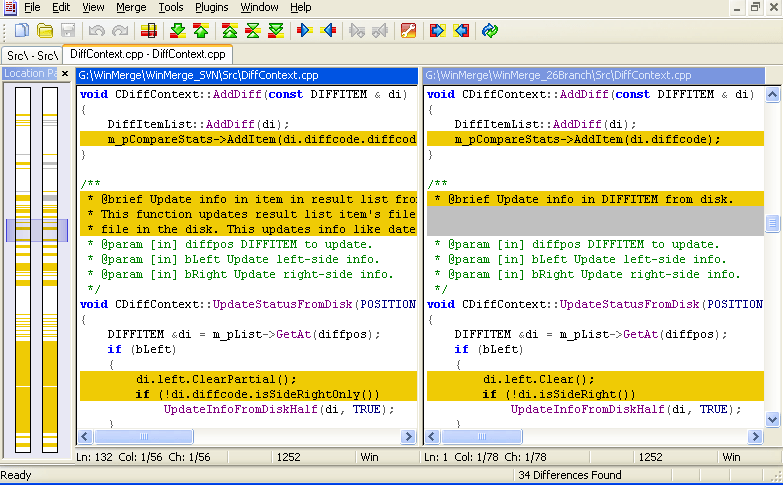Click the left pane's horizontal scroll right arrow
The image size is (783, 485).
pyautogui.click(x=408, y=437)
